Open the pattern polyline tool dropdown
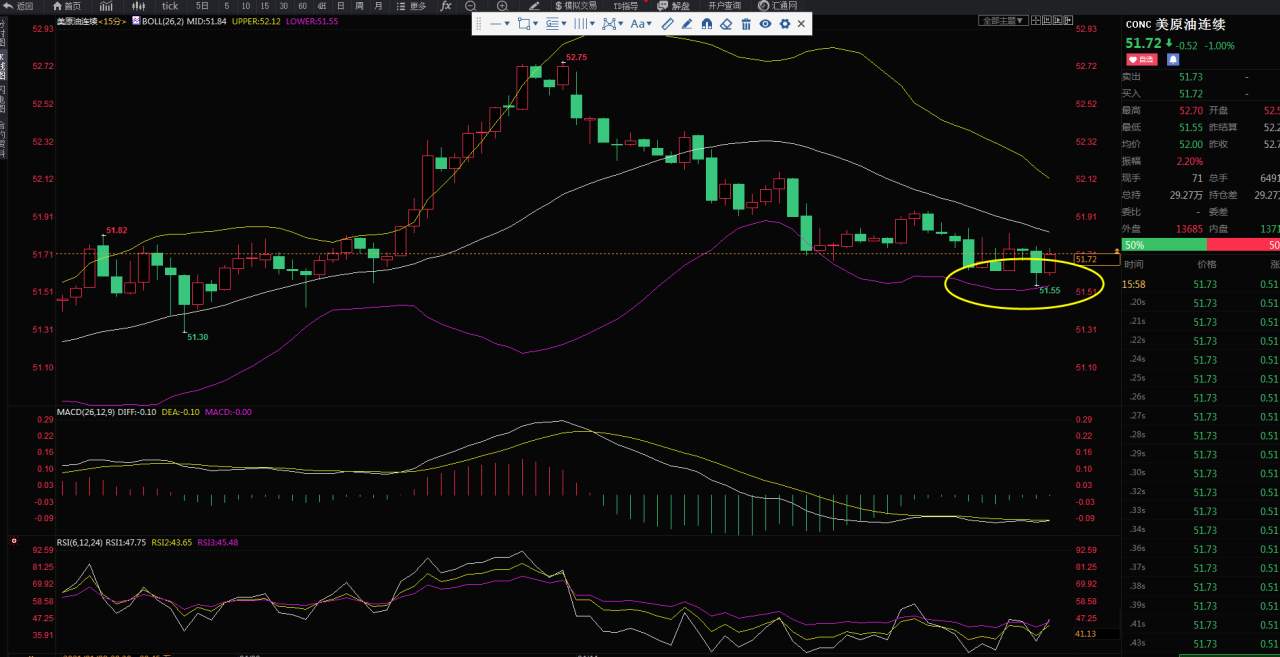 click(x=613, y=24)
